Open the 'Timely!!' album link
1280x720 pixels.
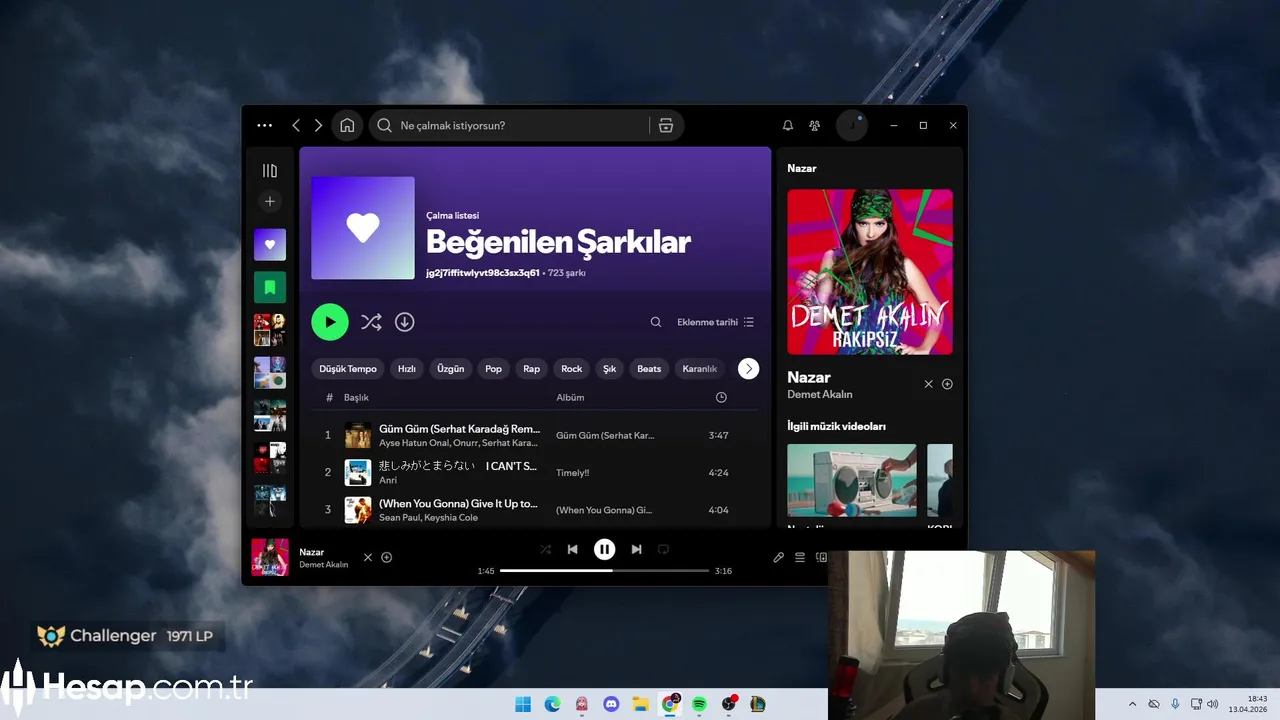point(573,473)
